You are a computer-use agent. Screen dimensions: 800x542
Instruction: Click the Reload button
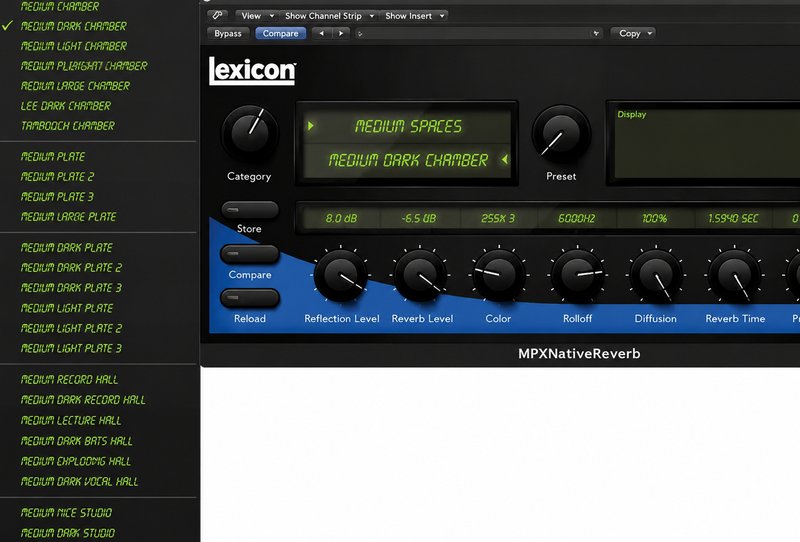point(249,298)
